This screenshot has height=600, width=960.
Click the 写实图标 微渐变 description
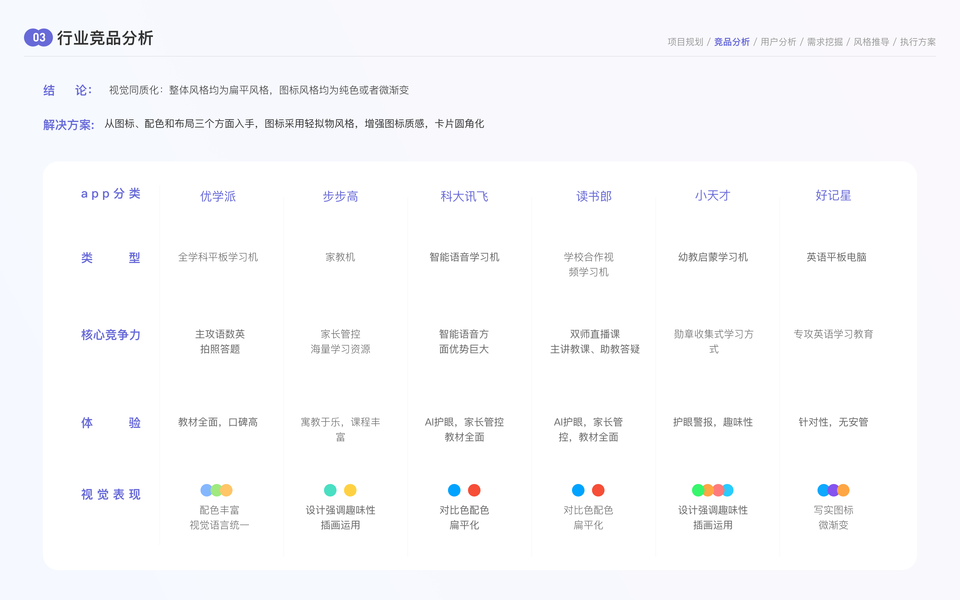click(833, 517)
